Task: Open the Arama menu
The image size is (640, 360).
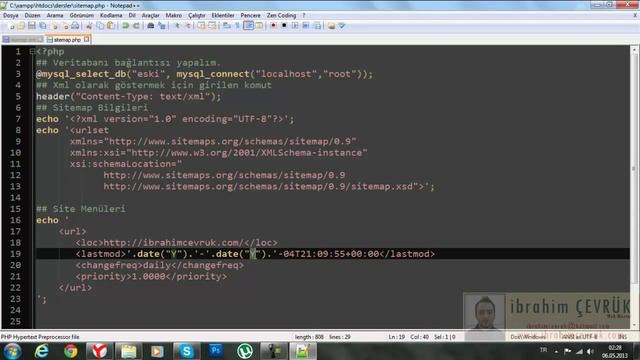Action: click(55, 15)
